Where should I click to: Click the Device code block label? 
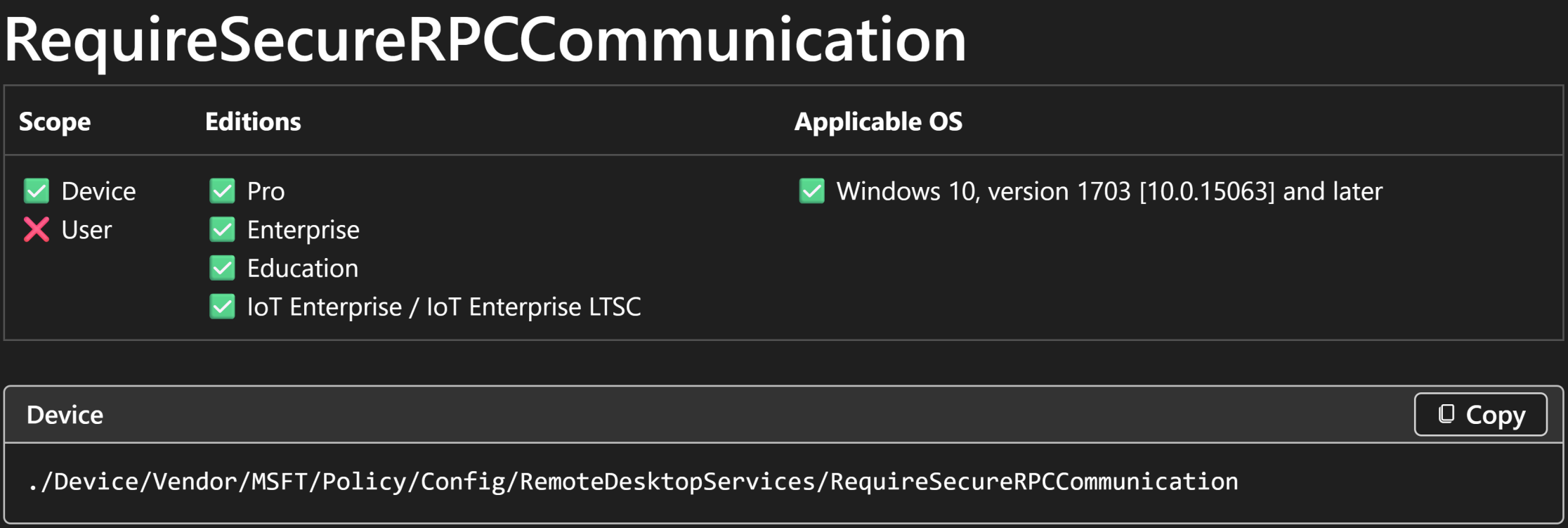pyautogui.click(x=65, y=415)
